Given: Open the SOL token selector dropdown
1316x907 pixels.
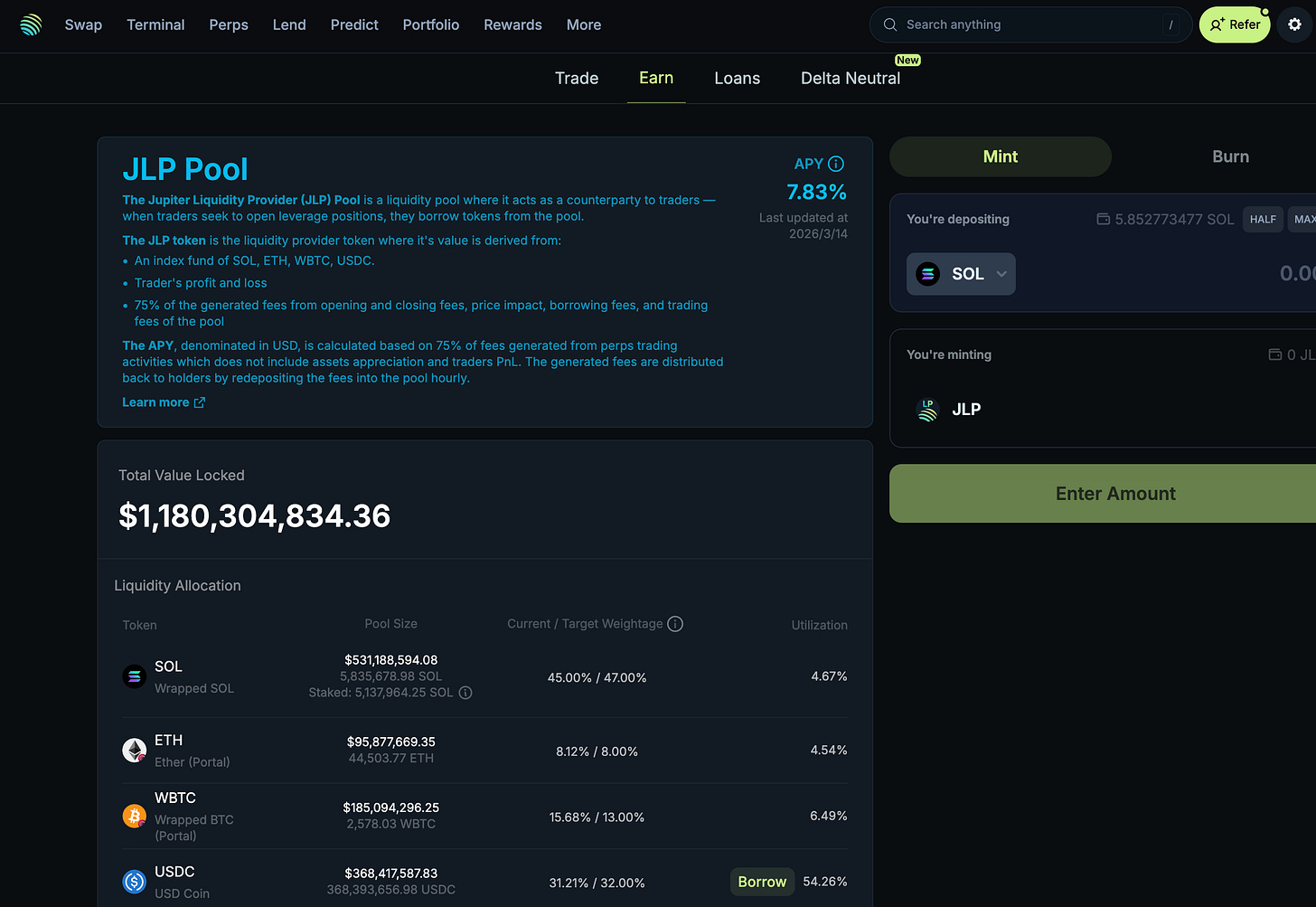Looking at the screenshot, I should (x=961, y=274).
